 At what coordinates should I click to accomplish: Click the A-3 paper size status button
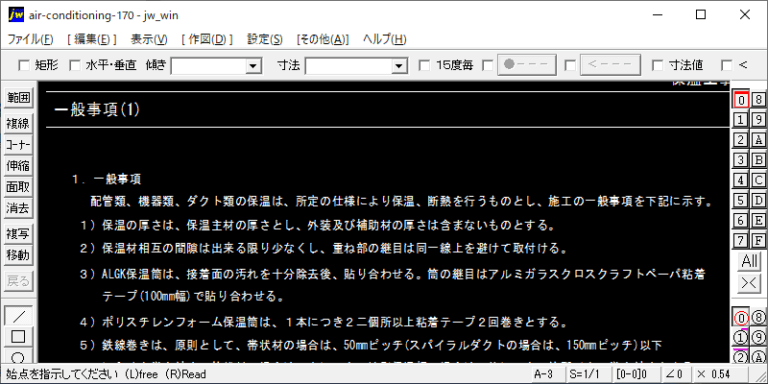(548, 374)
